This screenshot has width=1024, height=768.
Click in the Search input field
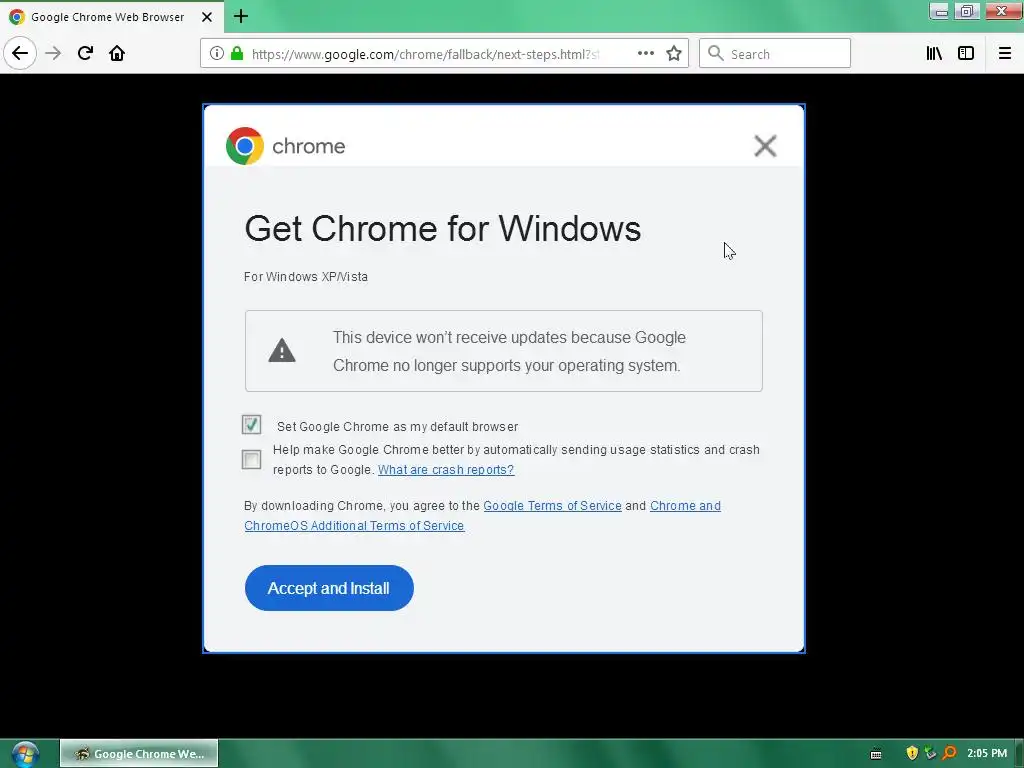[x=775, y=54]
